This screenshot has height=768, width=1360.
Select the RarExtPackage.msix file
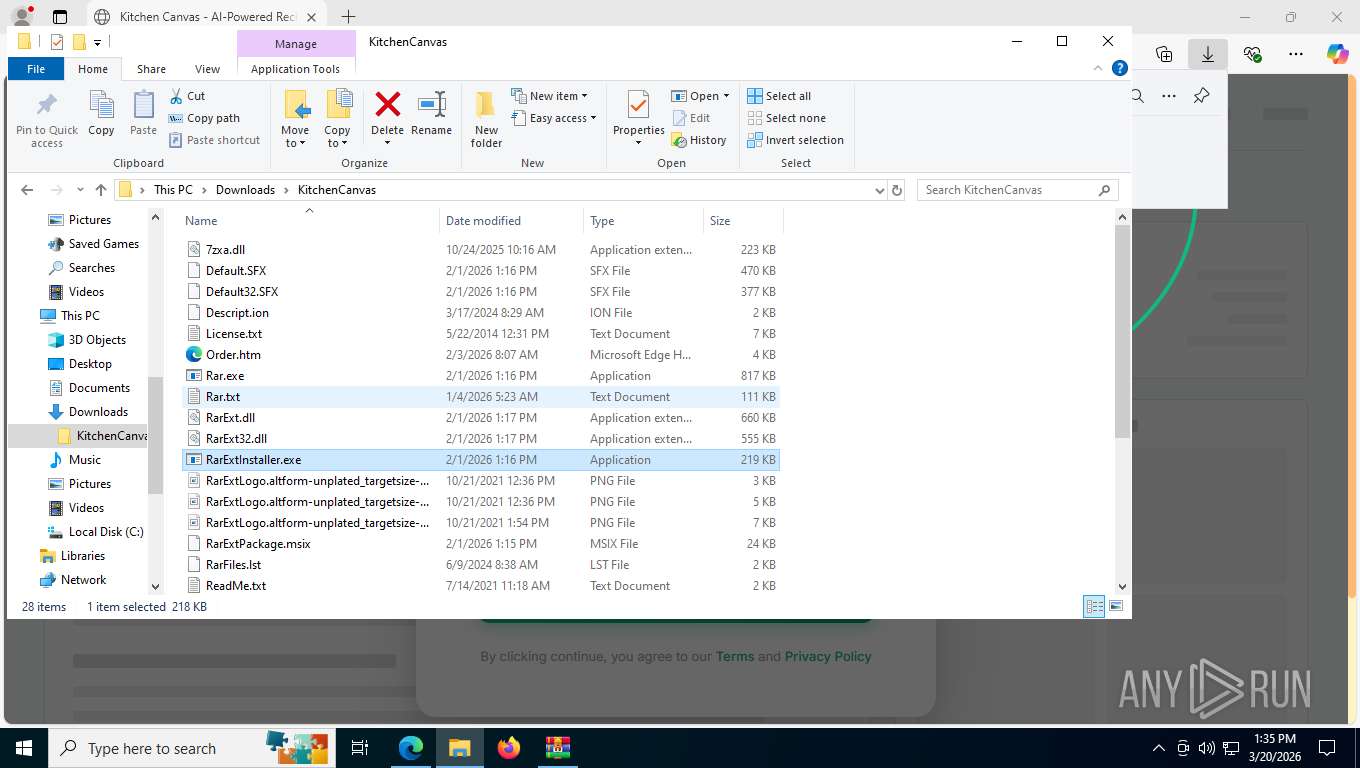[x=481, y=544]
